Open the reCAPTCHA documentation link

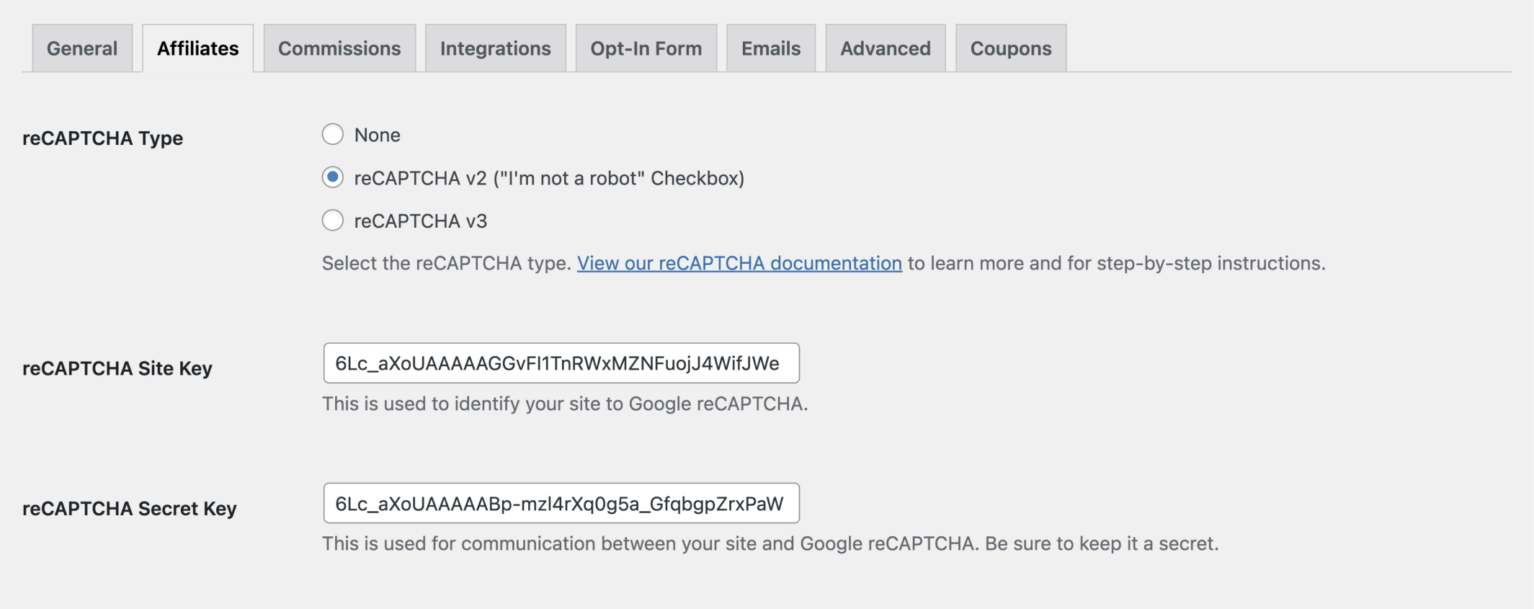click(x=738, y=263)
